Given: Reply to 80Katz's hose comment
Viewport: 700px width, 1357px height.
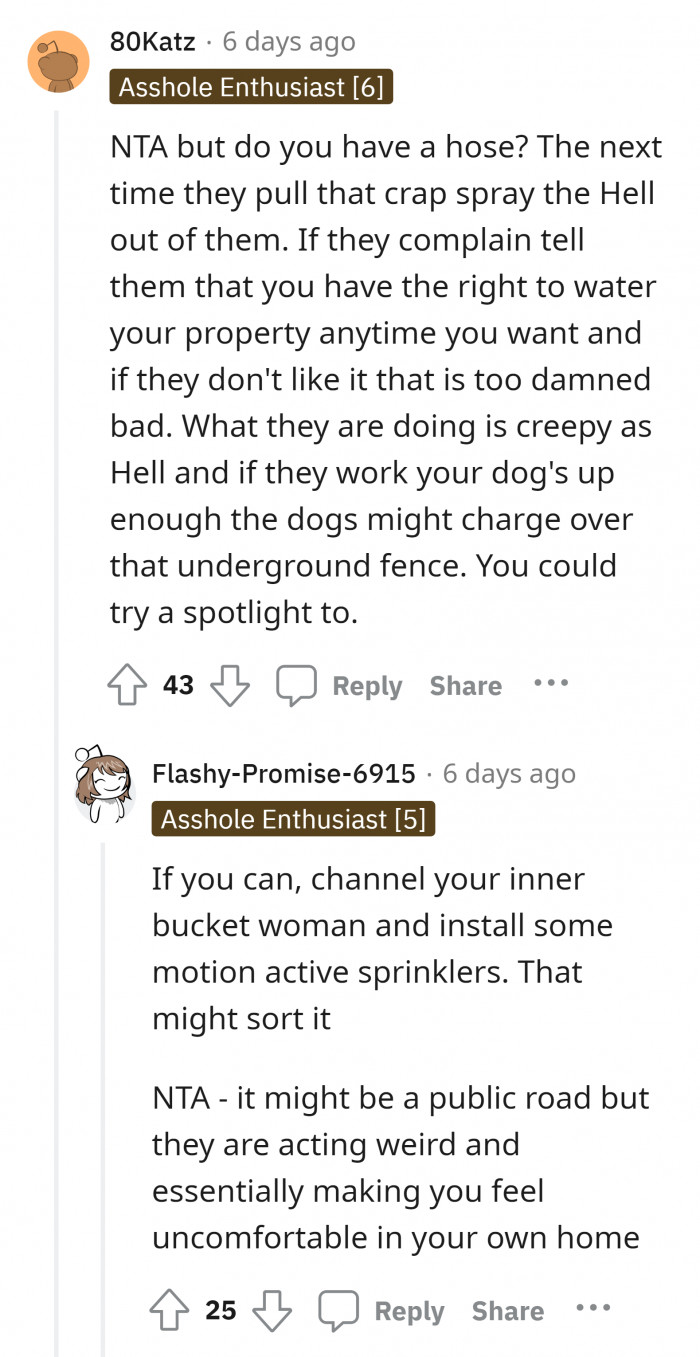Looking at the screenshot, I should coord(366,686).
